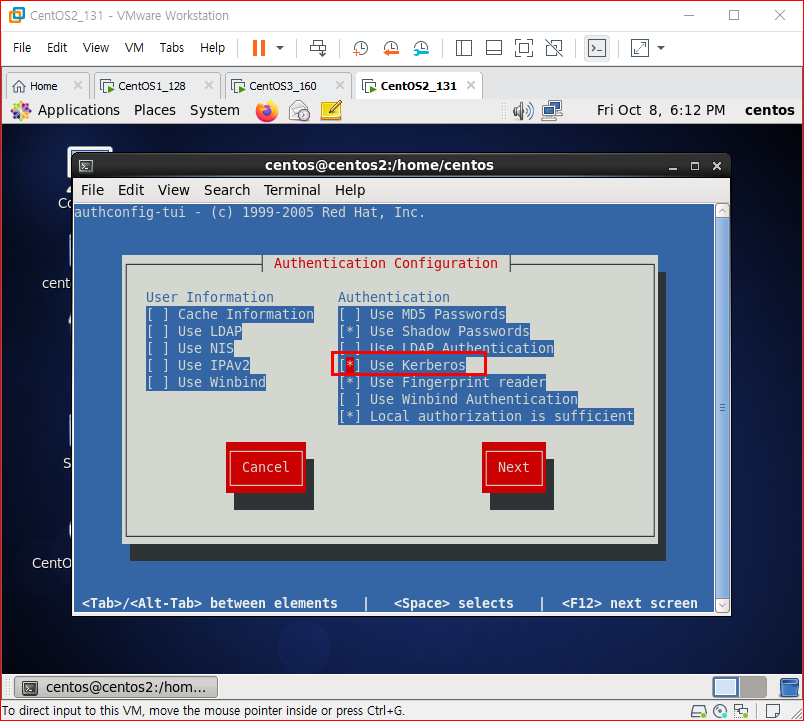
Task: Switch to the second workspace
Action: (x=753, y=687)
